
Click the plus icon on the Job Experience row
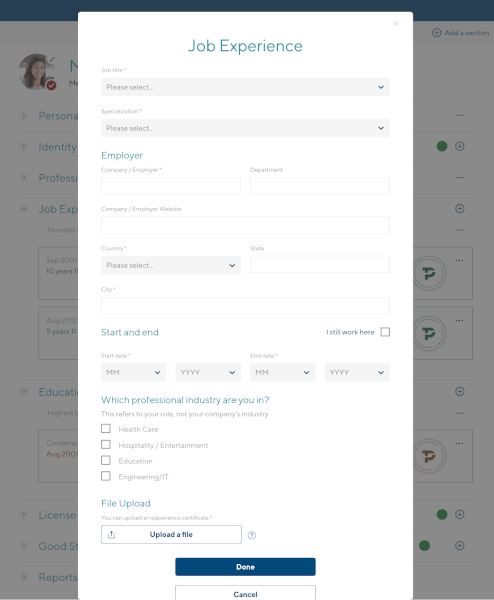(460, 209)
